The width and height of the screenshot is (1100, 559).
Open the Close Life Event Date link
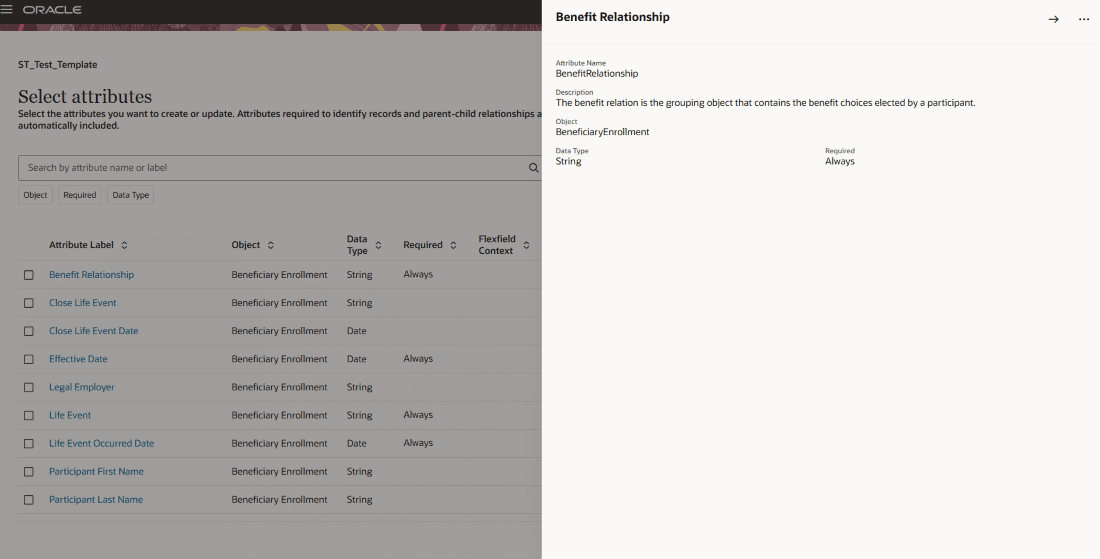93,331
